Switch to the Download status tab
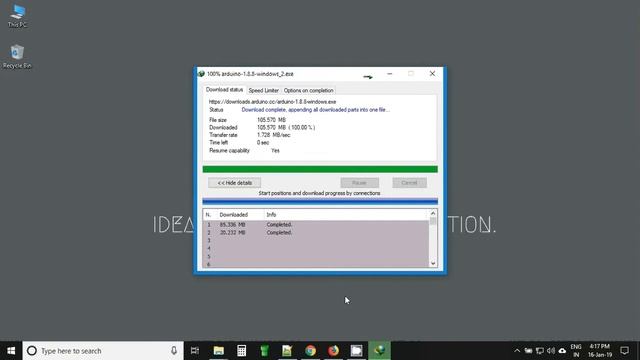The height and width of the screenshot is (360, 640). click(224, 89)
